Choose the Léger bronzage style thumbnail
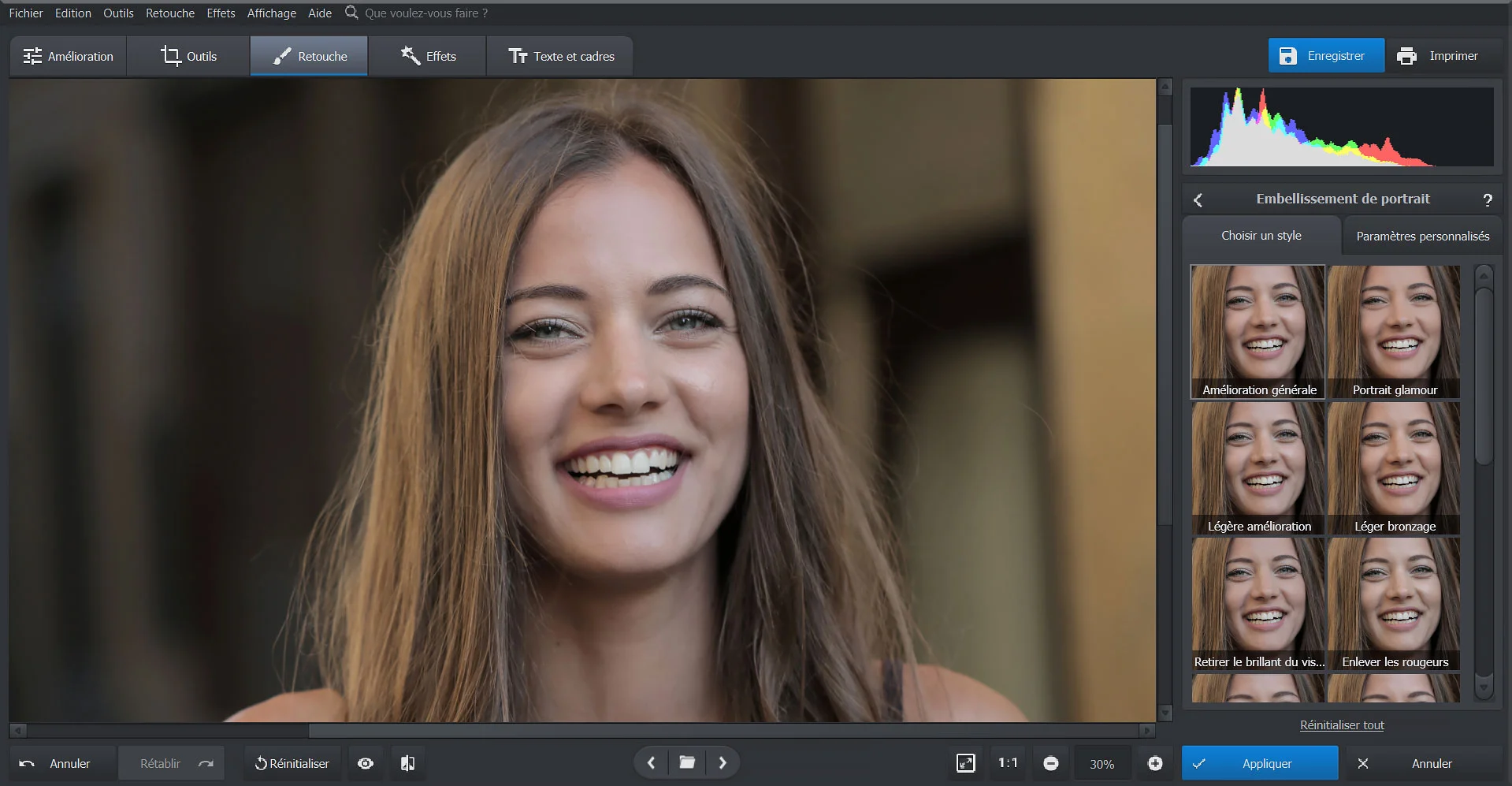Viewport: 1512px width, 786px height. 1394,468
